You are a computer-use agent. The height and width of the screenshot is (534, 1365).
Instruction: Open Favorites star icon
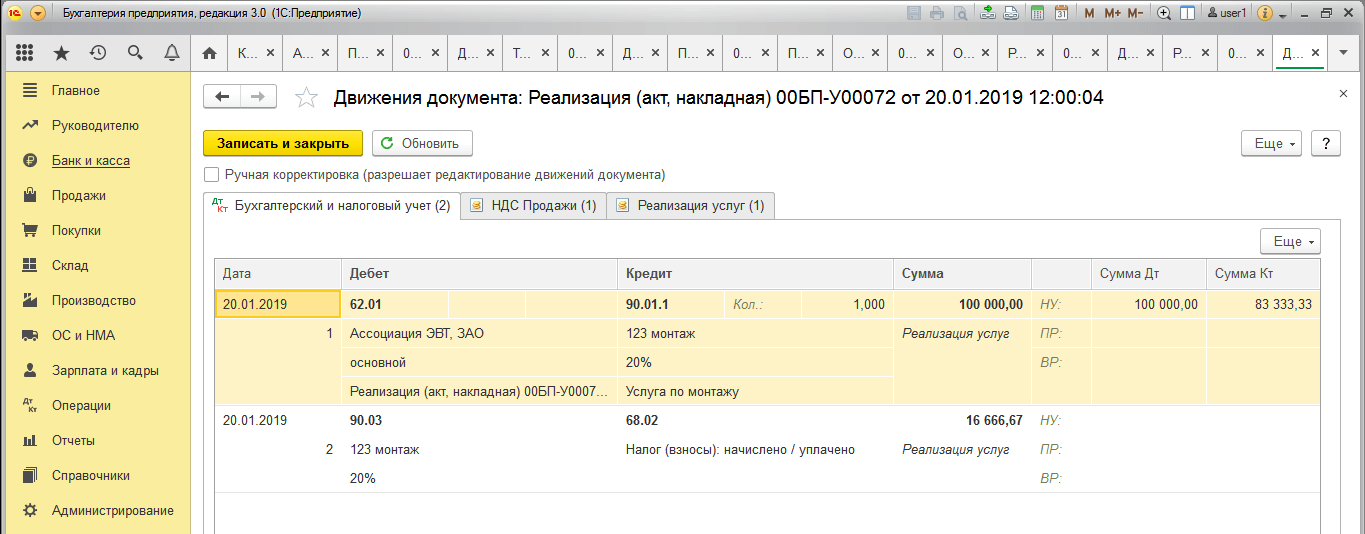pyautogui.click(x=61, y=52)
